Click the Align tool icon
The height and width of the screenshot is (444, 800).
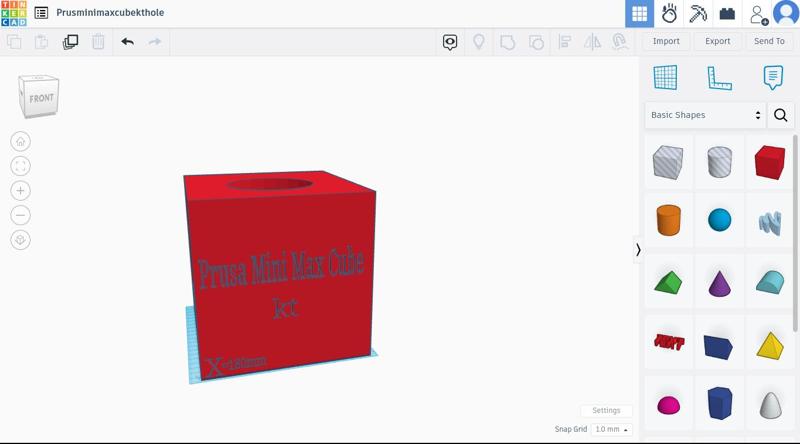pos(564,42)
